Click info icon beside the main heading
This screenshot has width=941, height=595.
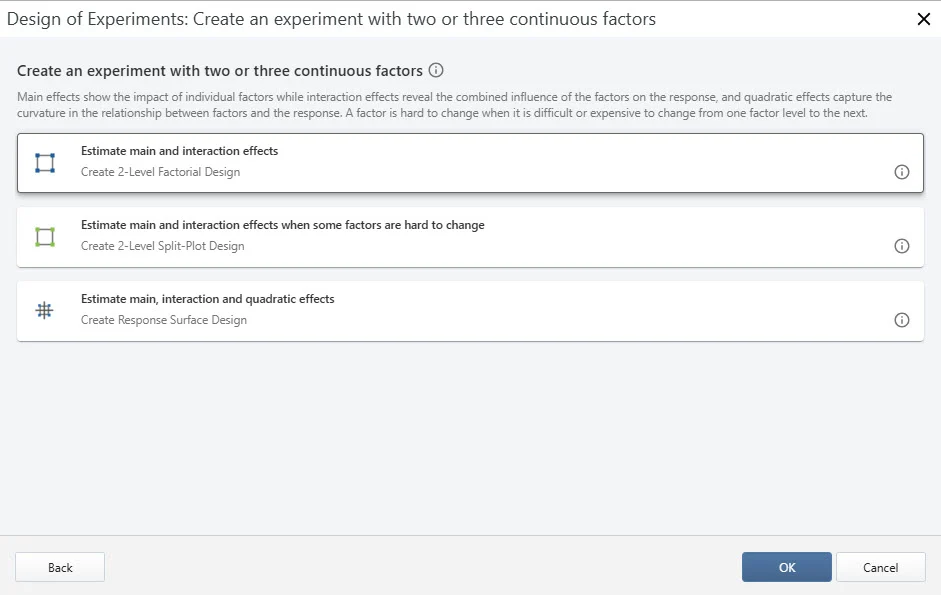pyautogui.click(x=436, y=71)
